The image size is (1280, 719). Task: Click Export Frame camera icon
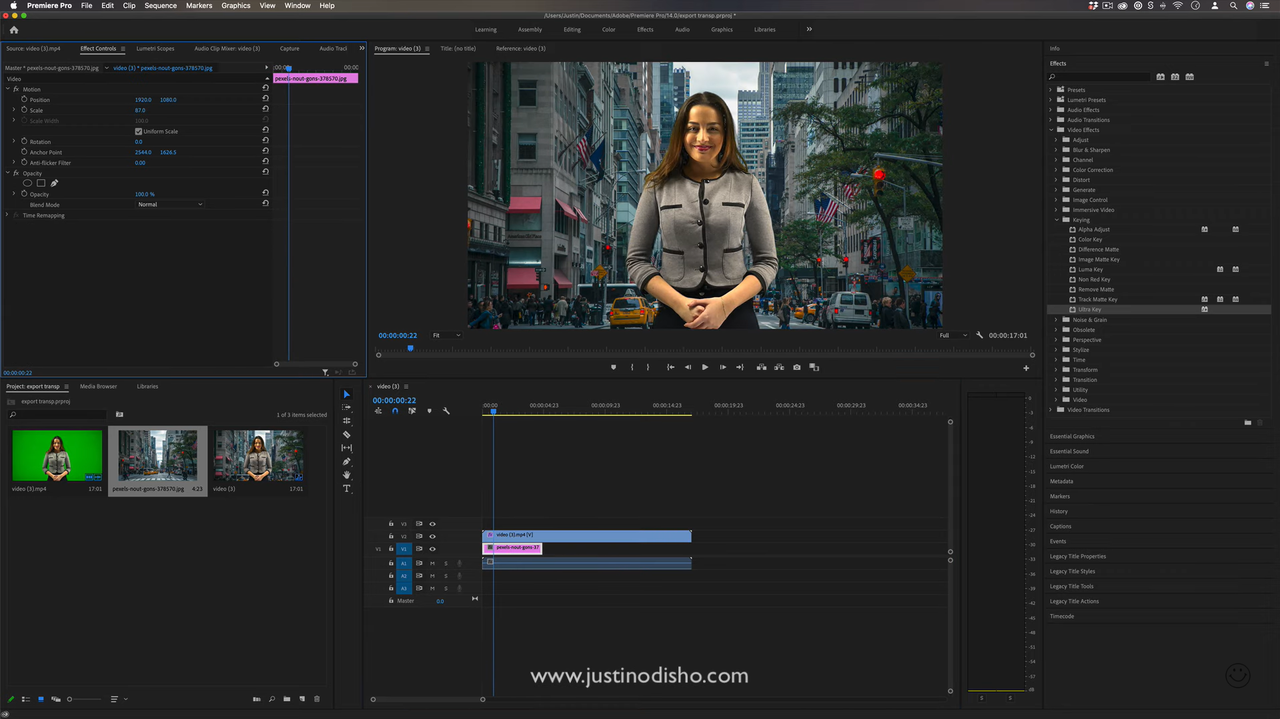797,367
